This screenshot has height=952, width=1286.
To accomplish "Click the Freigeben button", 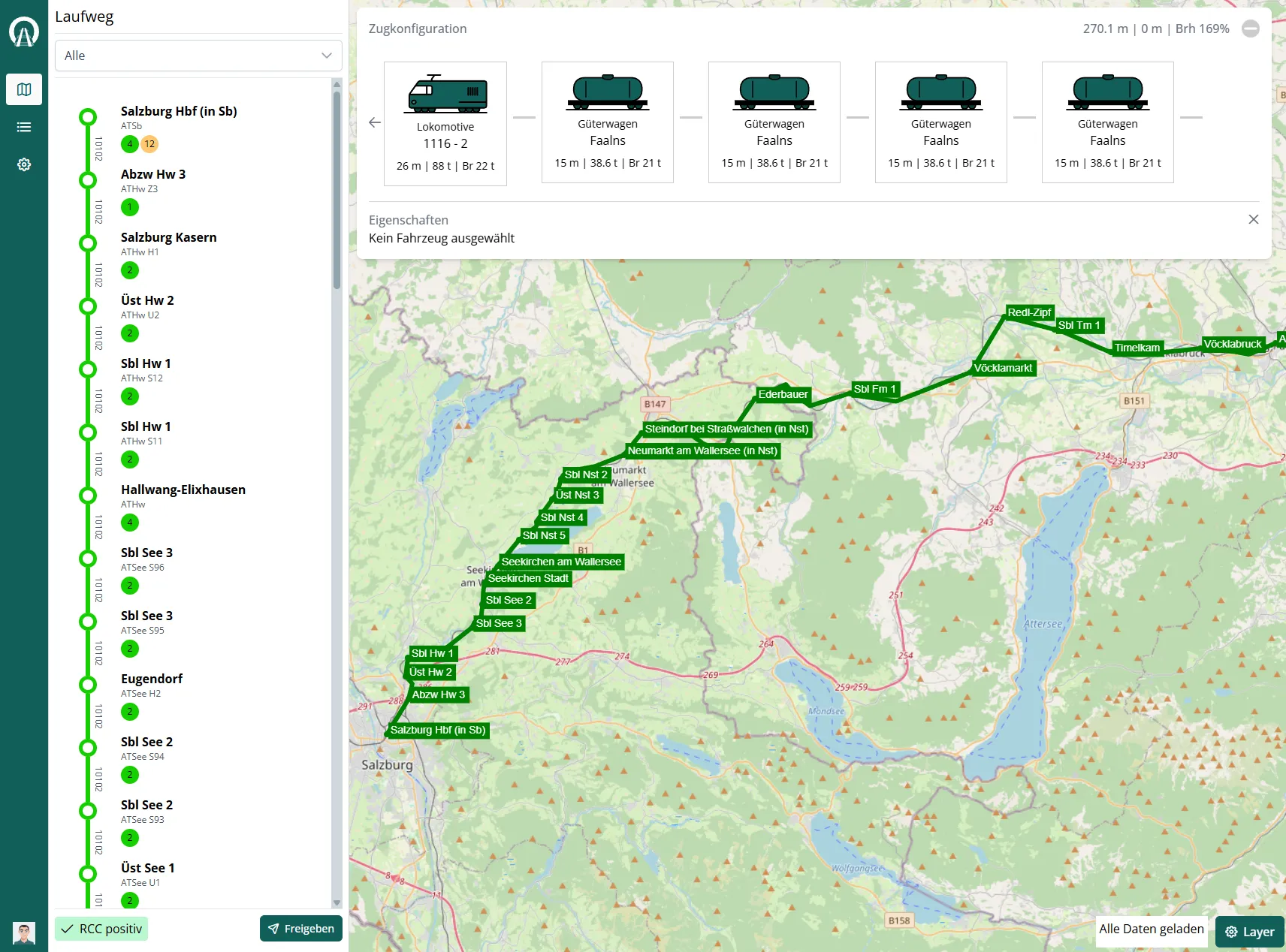I will coord(301,929).
